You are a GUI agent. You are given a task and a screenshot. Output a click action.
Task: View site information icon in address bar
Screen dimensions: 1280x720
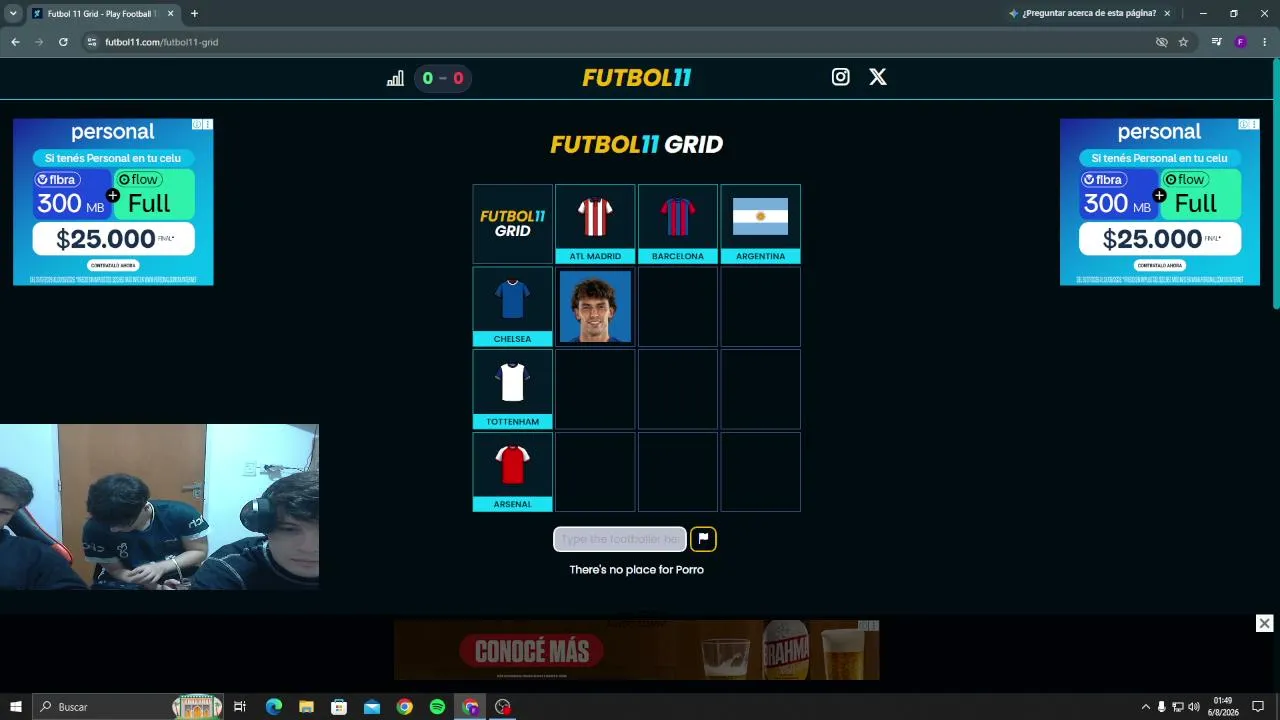(x=92, y=42)
